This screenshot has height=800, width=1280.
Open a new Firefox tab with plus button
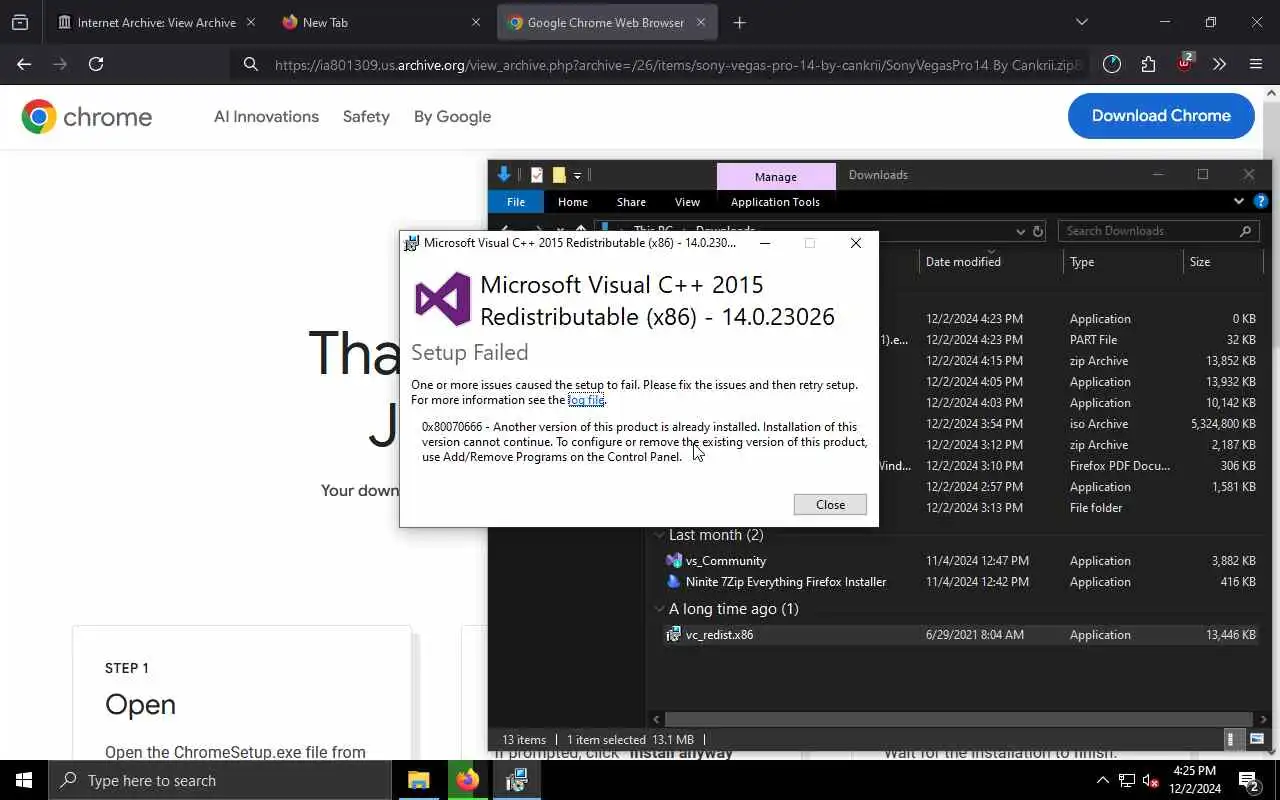tap(739, 22)
